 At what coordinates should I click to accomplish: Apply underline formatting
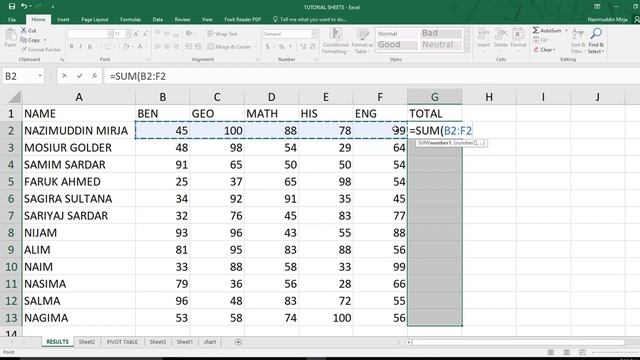[90, 47]
